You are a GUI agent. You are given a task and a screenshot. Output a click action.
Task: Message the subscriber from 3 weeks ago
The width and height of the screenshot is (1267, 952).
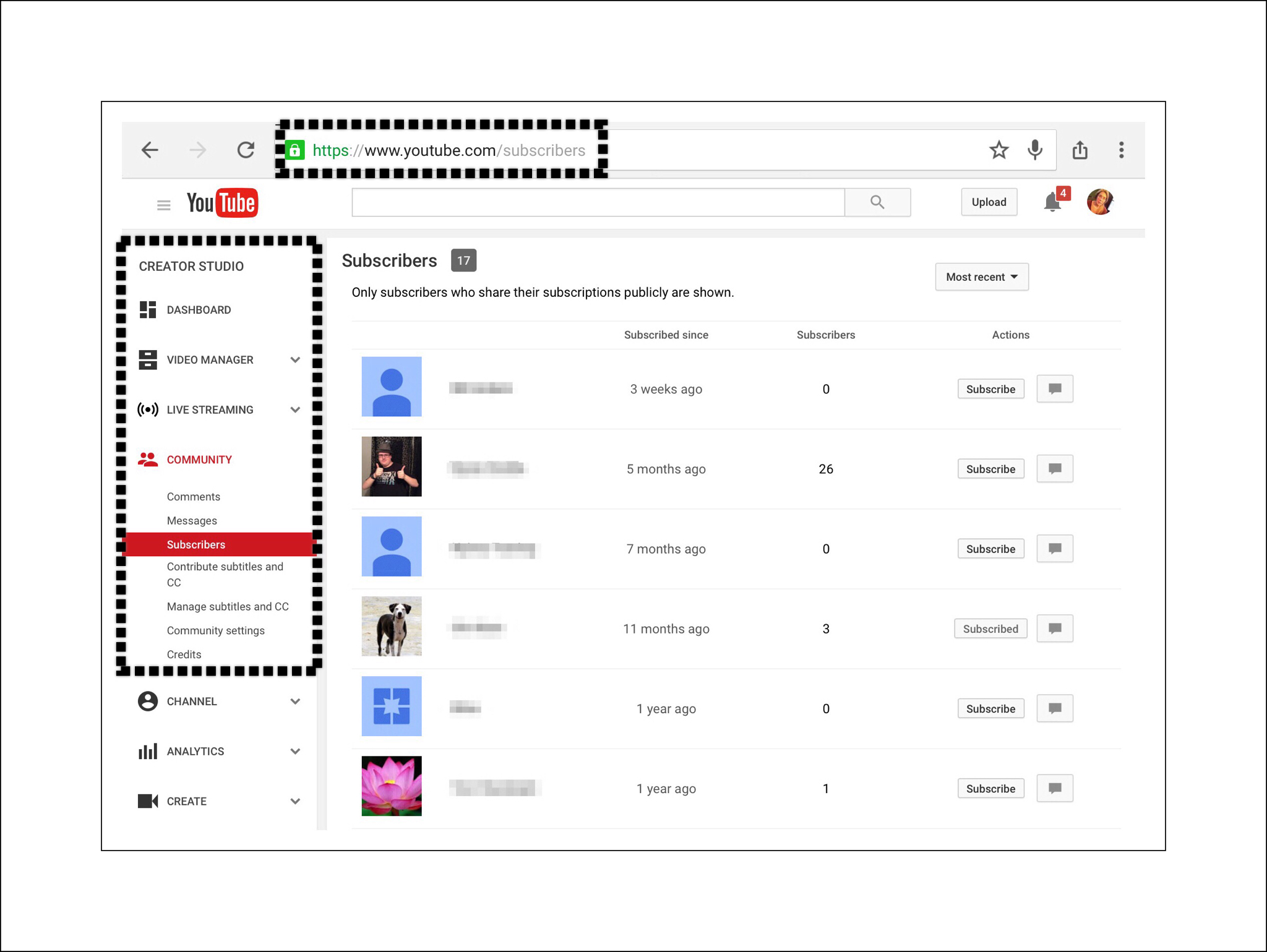pos(1055,388)
